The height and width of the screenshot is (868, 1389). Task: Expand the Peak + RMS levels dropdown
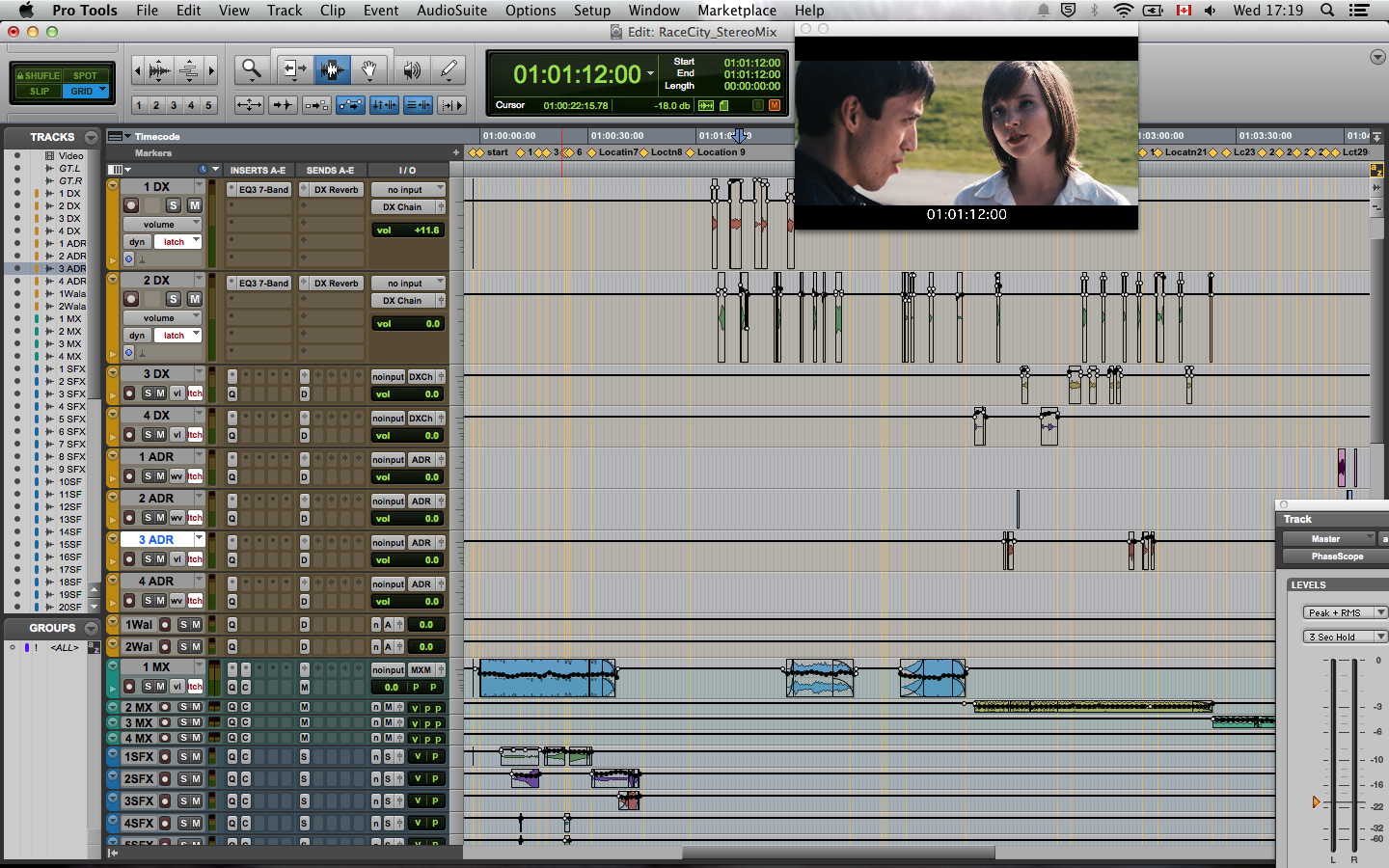[1345, 612]
